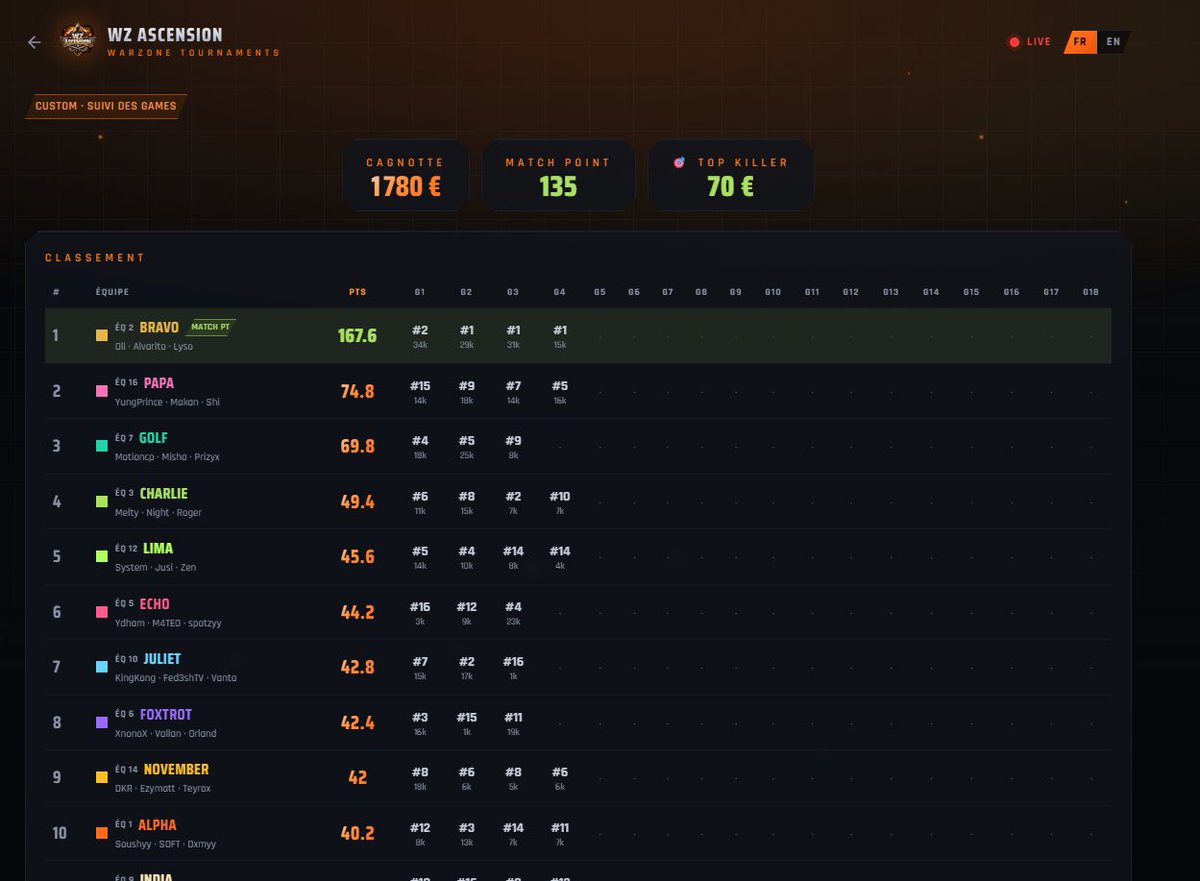The height and width of the screenshot is (881, 1200).
Task: Click Bravo's G4 result #1 15k
Action: [x=560, y=336]
